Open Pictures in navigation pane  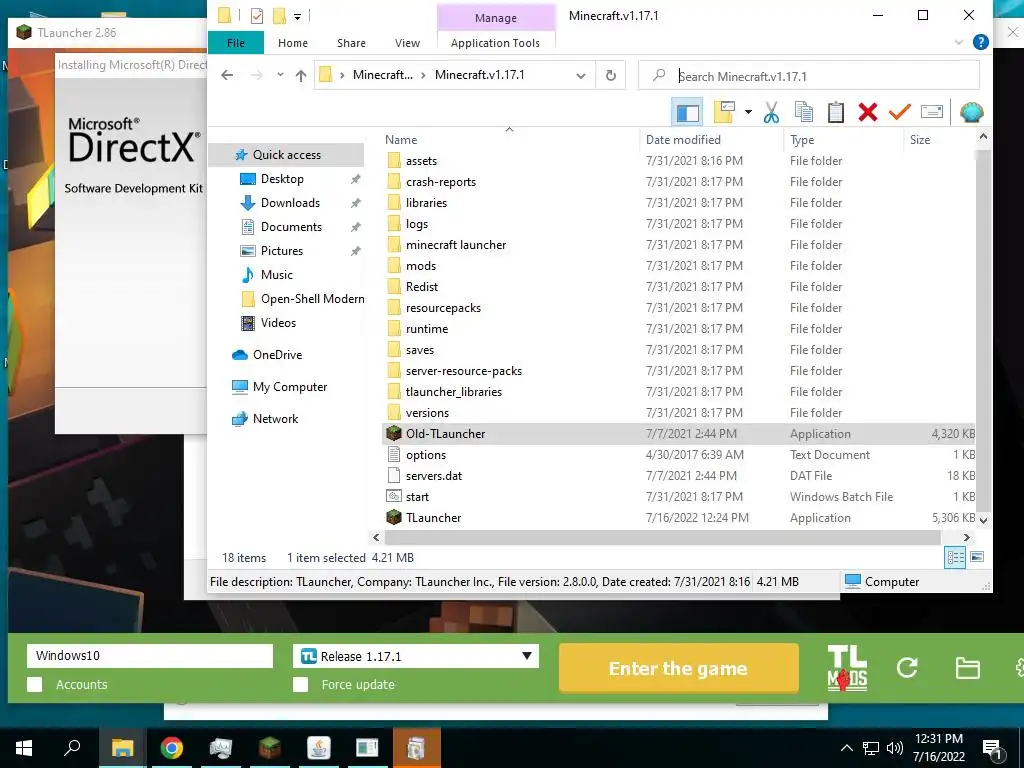[x=281, y=251]
